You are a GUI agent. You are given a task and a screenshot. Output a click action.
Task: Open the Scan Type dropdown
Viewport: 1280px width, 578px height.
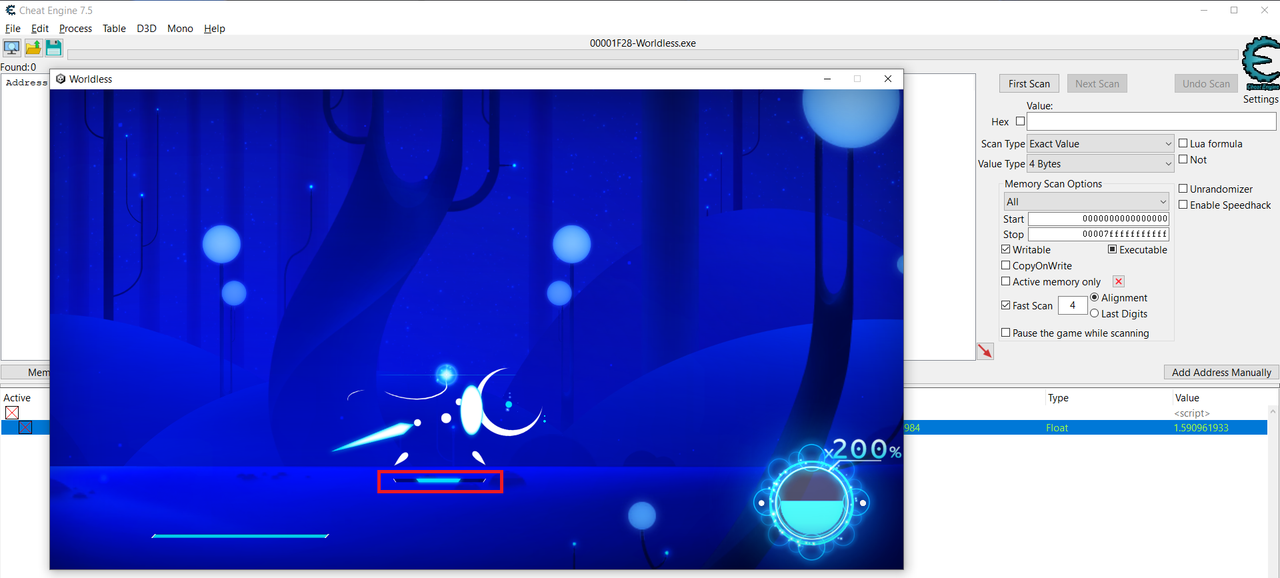pyautogui.click(x=1100, y=144)
